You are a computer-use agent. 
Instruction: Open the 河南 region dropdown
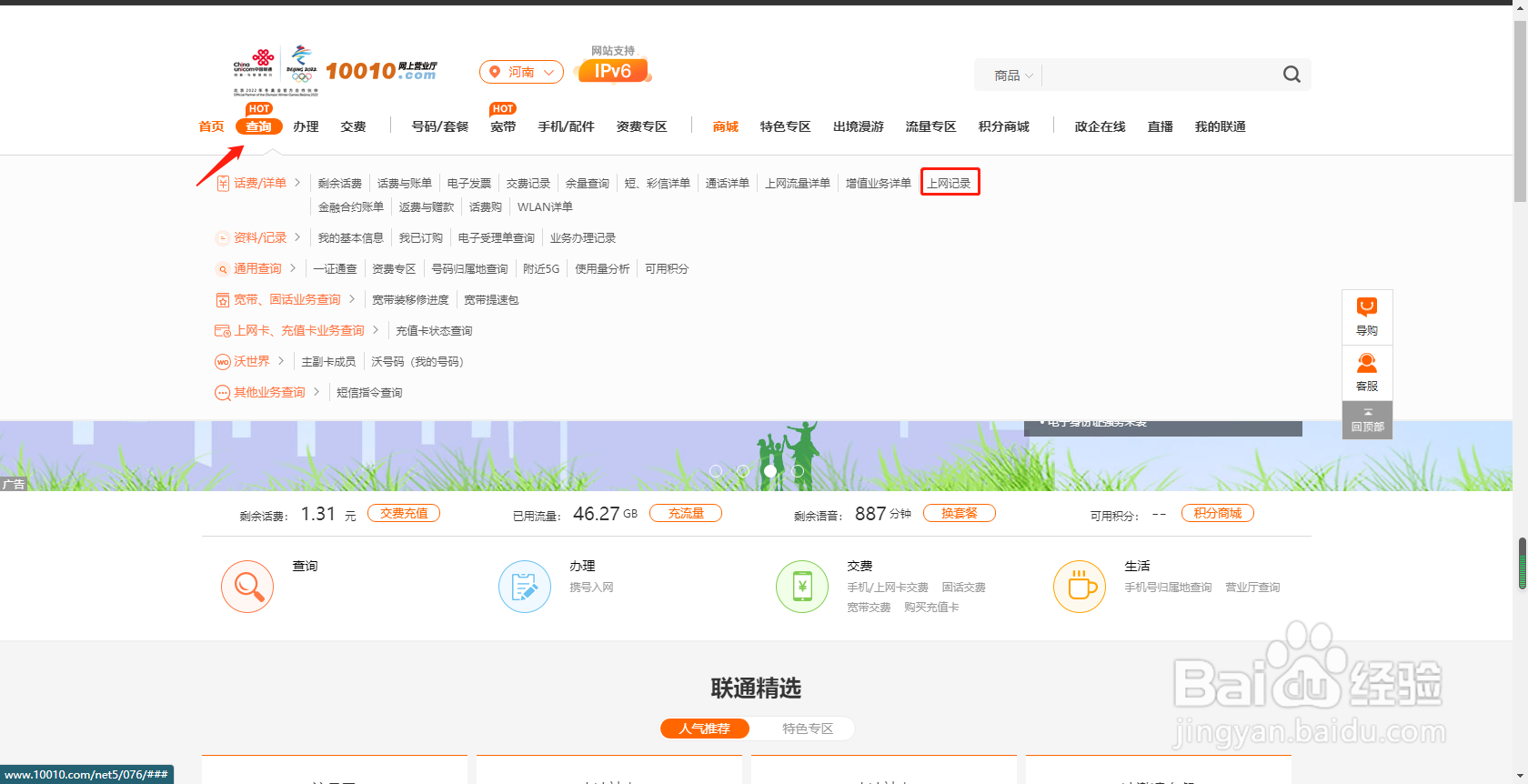click(521, 72)
